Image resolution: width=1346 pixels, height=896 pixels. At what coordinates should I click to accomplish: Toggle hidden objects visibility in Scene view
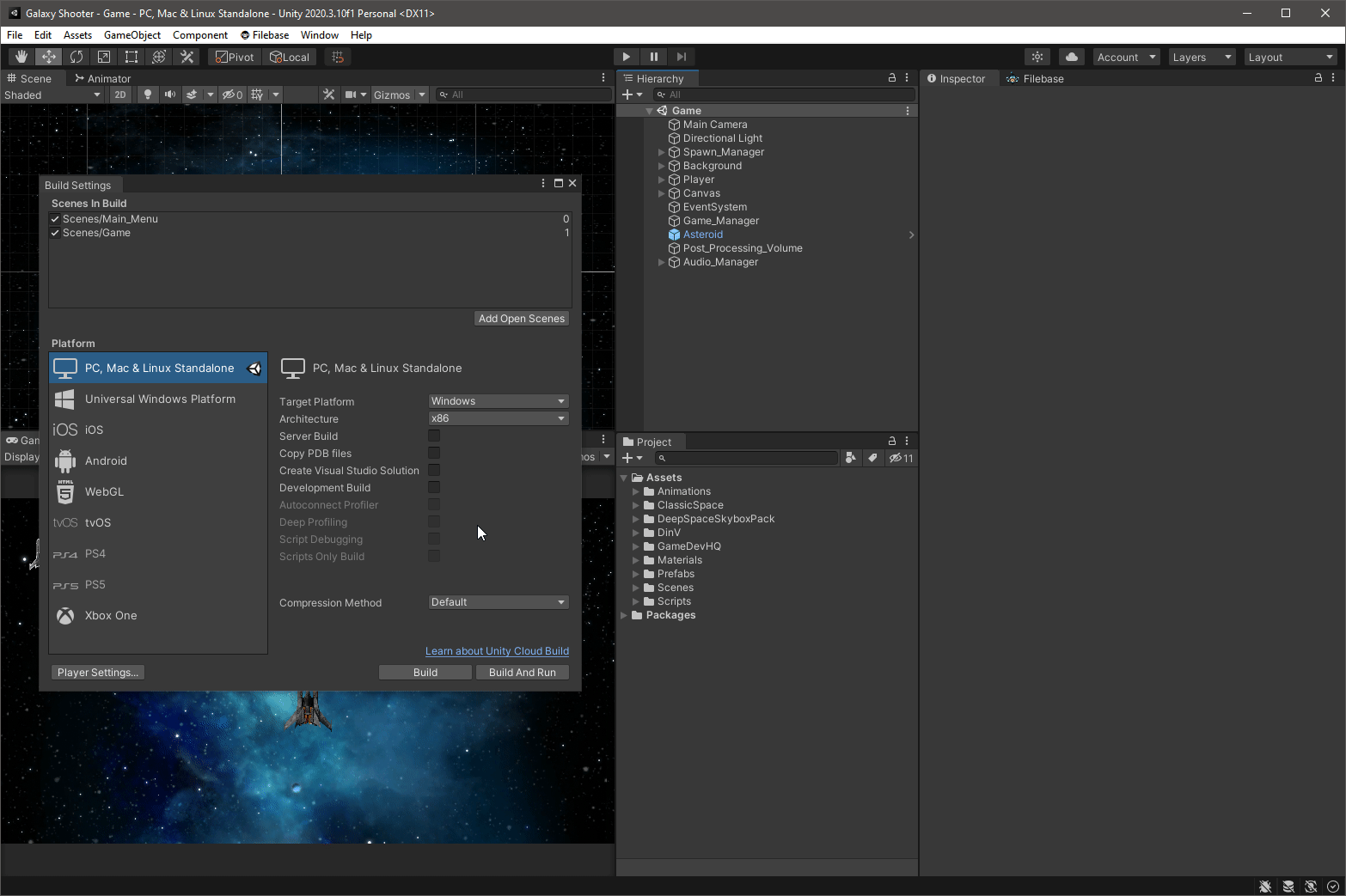[232, 94]
